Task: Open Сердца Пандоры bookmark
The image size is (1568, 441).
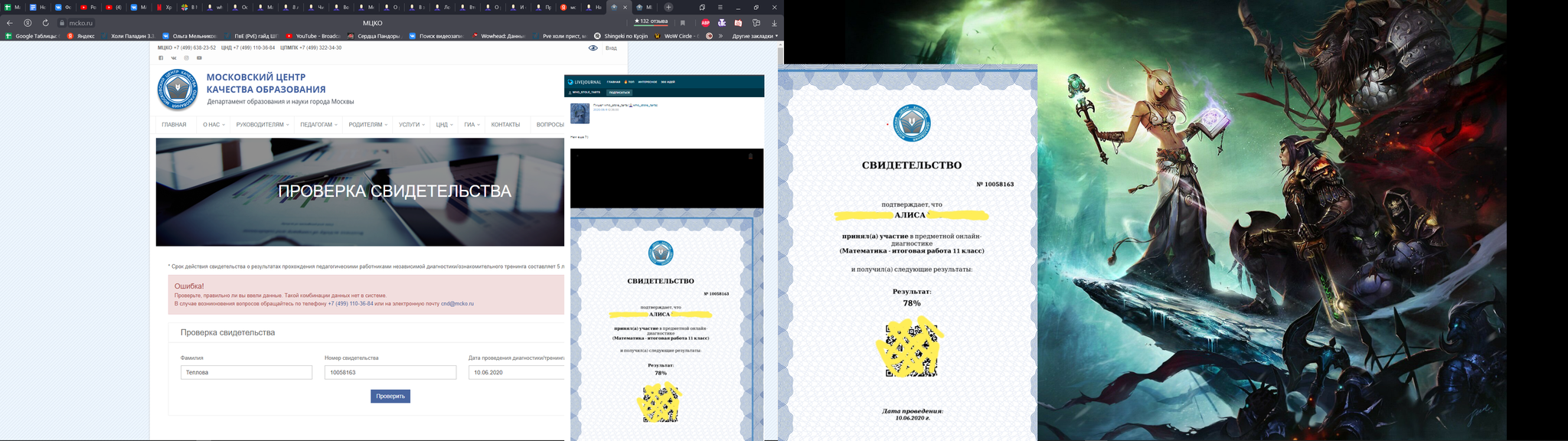Action: coord(374,36)
